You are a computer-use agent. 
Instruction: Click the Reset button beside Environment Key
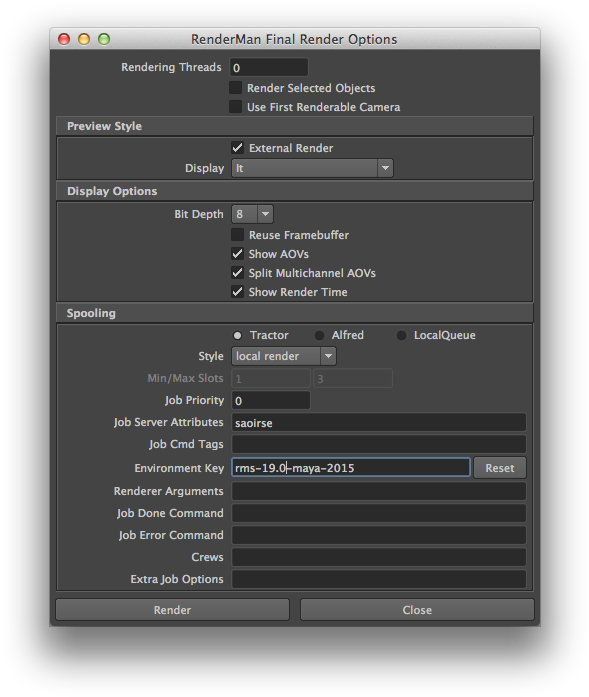click(x=500, y=468)
